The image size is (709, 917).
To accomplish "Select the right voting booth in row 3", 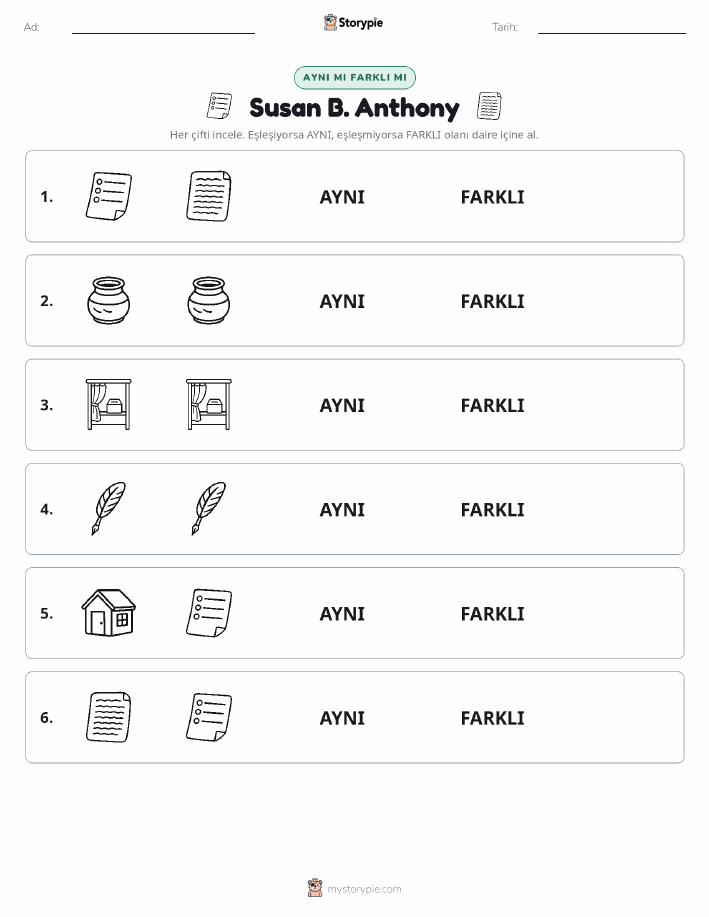I will [209, 404].
